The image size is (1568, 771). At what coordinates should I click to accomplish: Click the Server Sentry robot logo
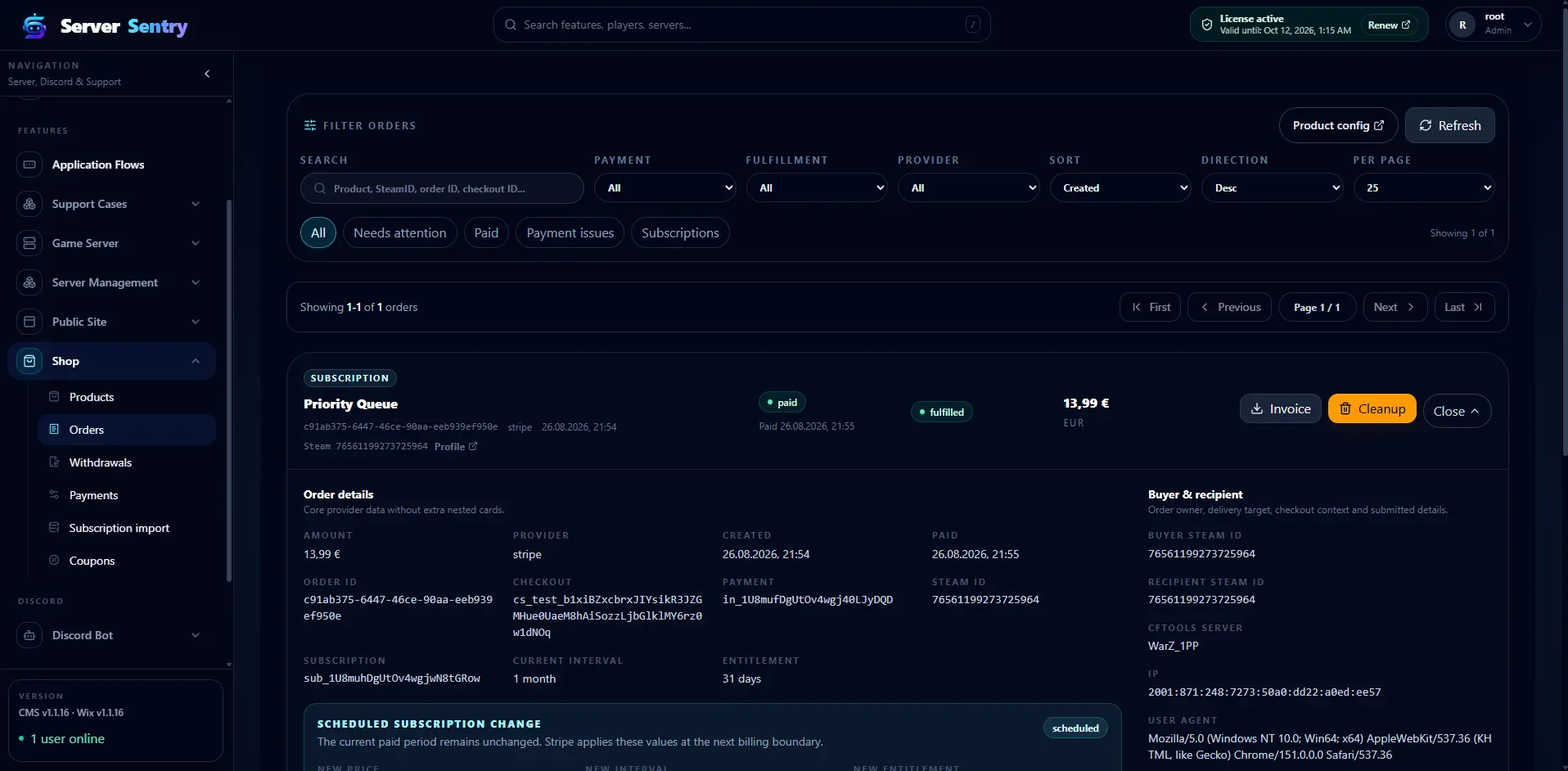pyautogui.click(x=34, y=25)
